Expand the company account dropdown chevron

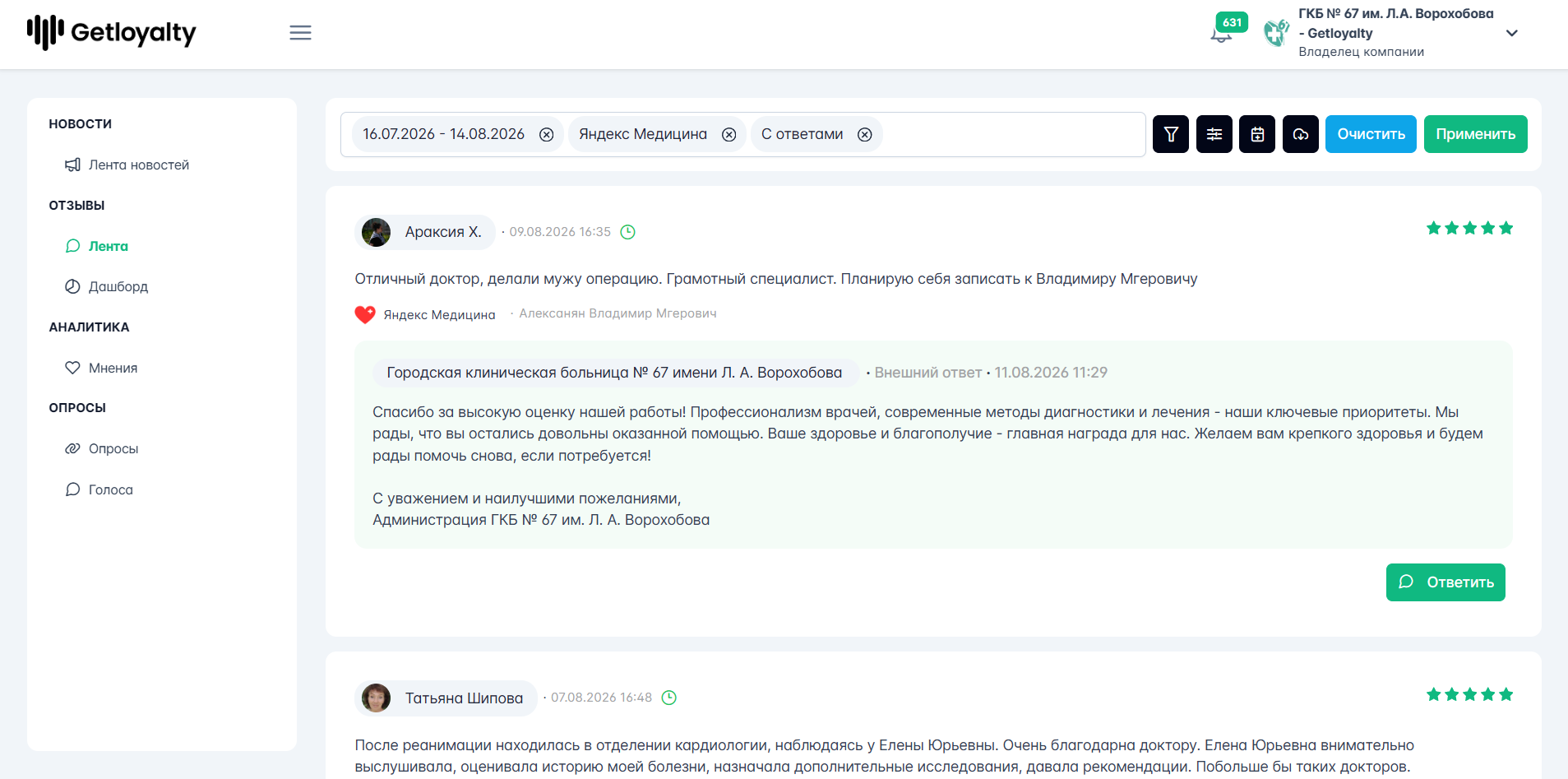(x=1511, y=33)
